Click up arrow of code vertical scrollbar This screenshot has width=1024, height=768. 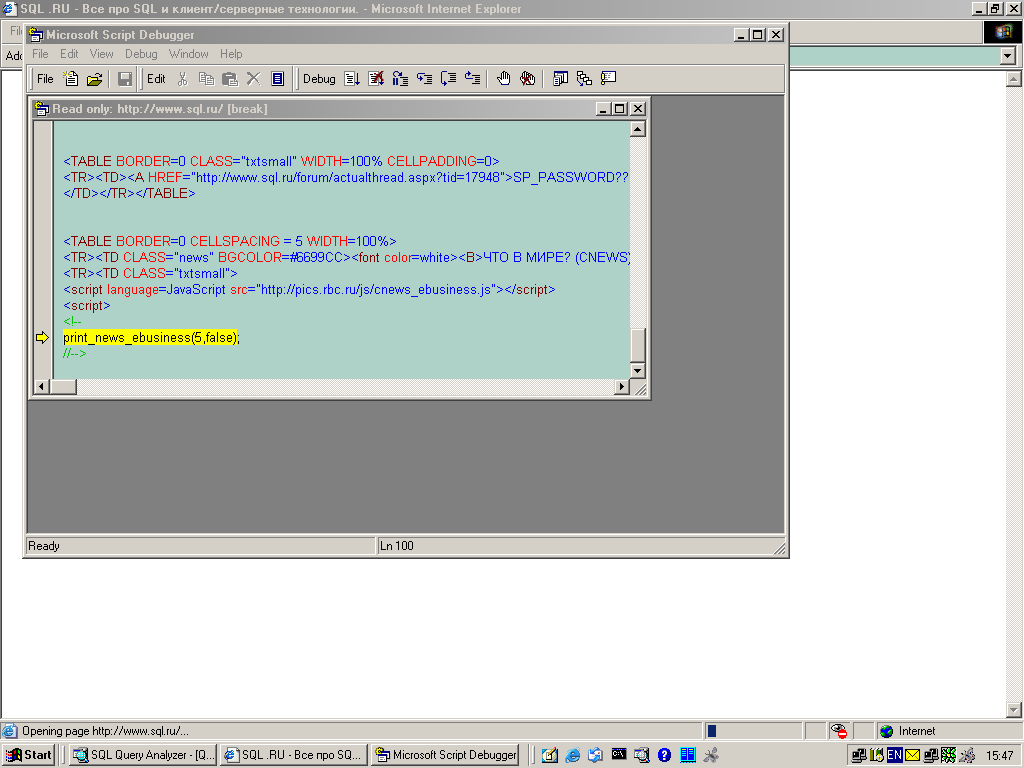tap(638, 129)
